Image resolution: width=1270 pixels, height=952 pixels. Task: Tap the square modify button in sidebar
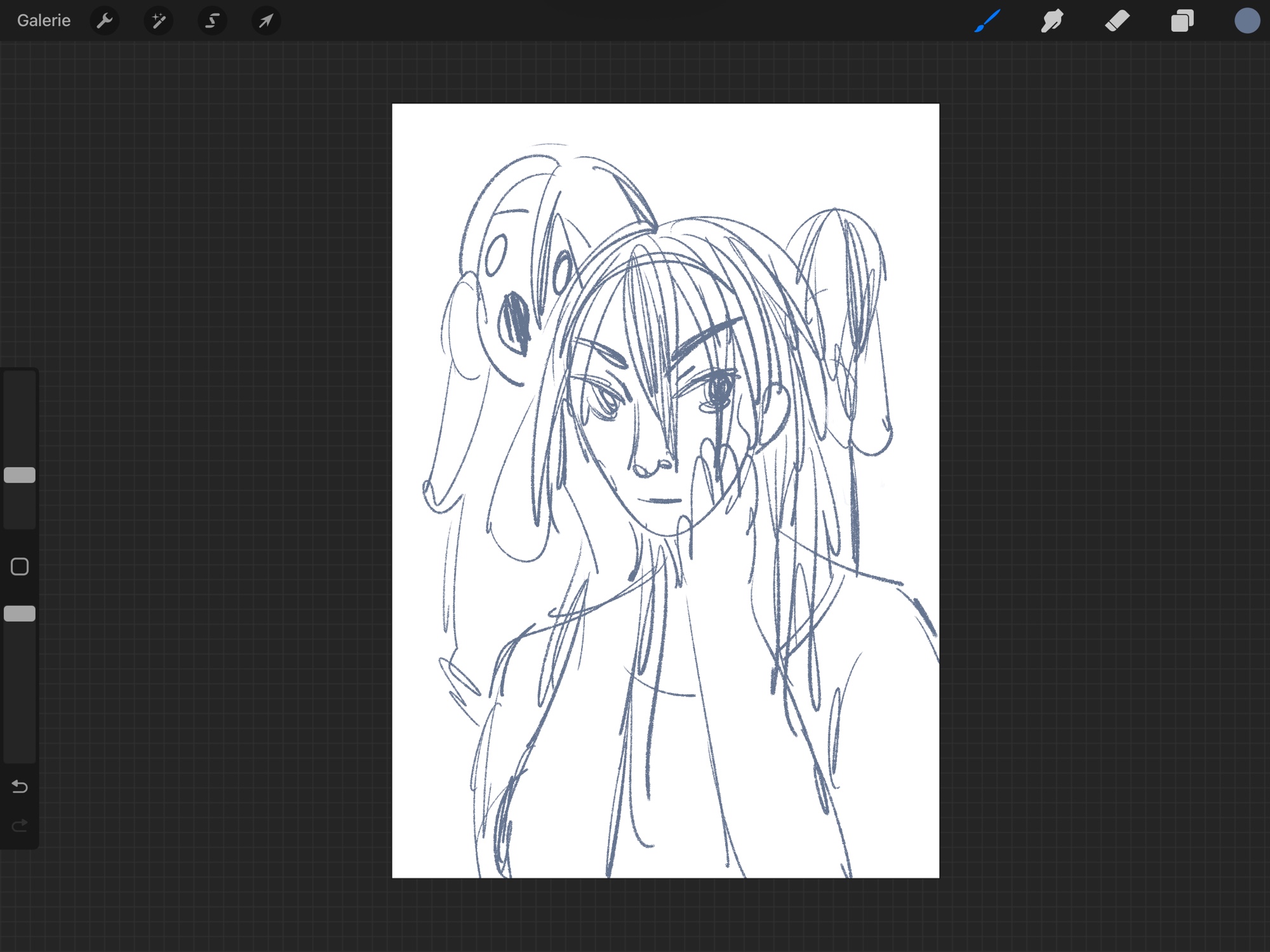click(x=20, y=567)
